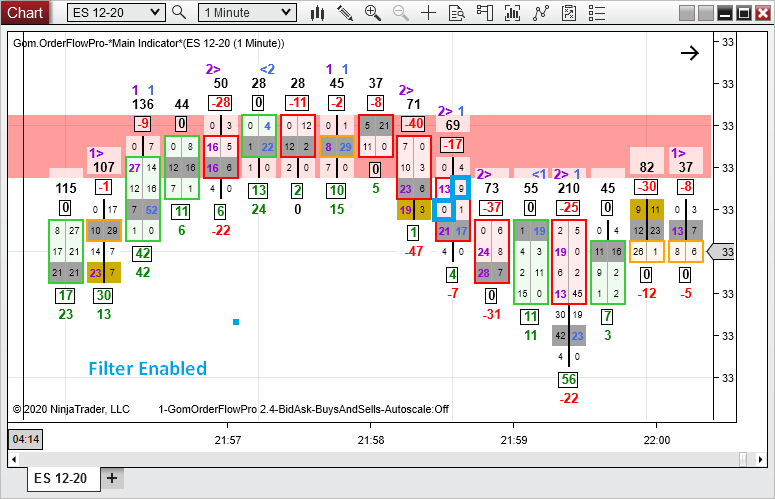This screenshot has height=499, width=775.
Task: Click the 04:14 bar timer box
Action: coord(26,439)
